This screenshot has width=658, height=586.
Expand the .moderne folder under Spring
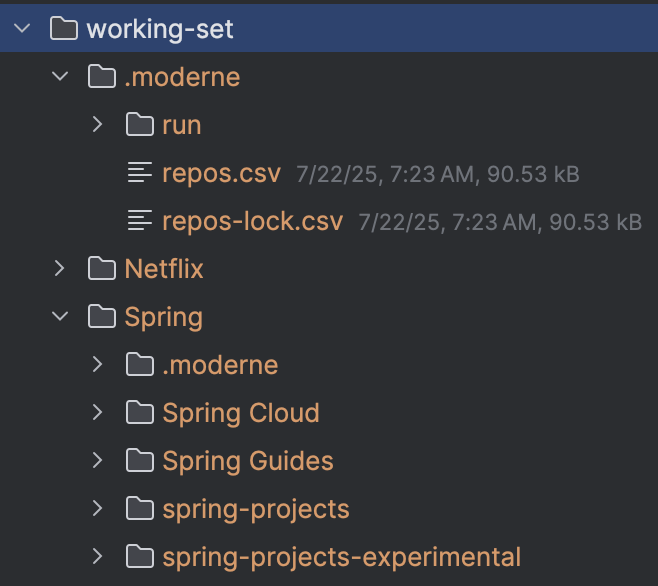tap(97, 364)
